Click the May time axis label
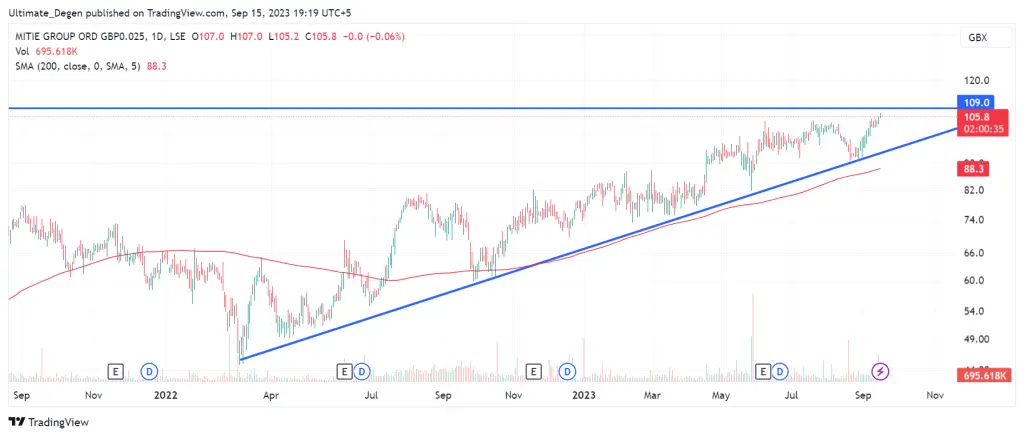Screen dimensions: 1024x437 (720, 395)
